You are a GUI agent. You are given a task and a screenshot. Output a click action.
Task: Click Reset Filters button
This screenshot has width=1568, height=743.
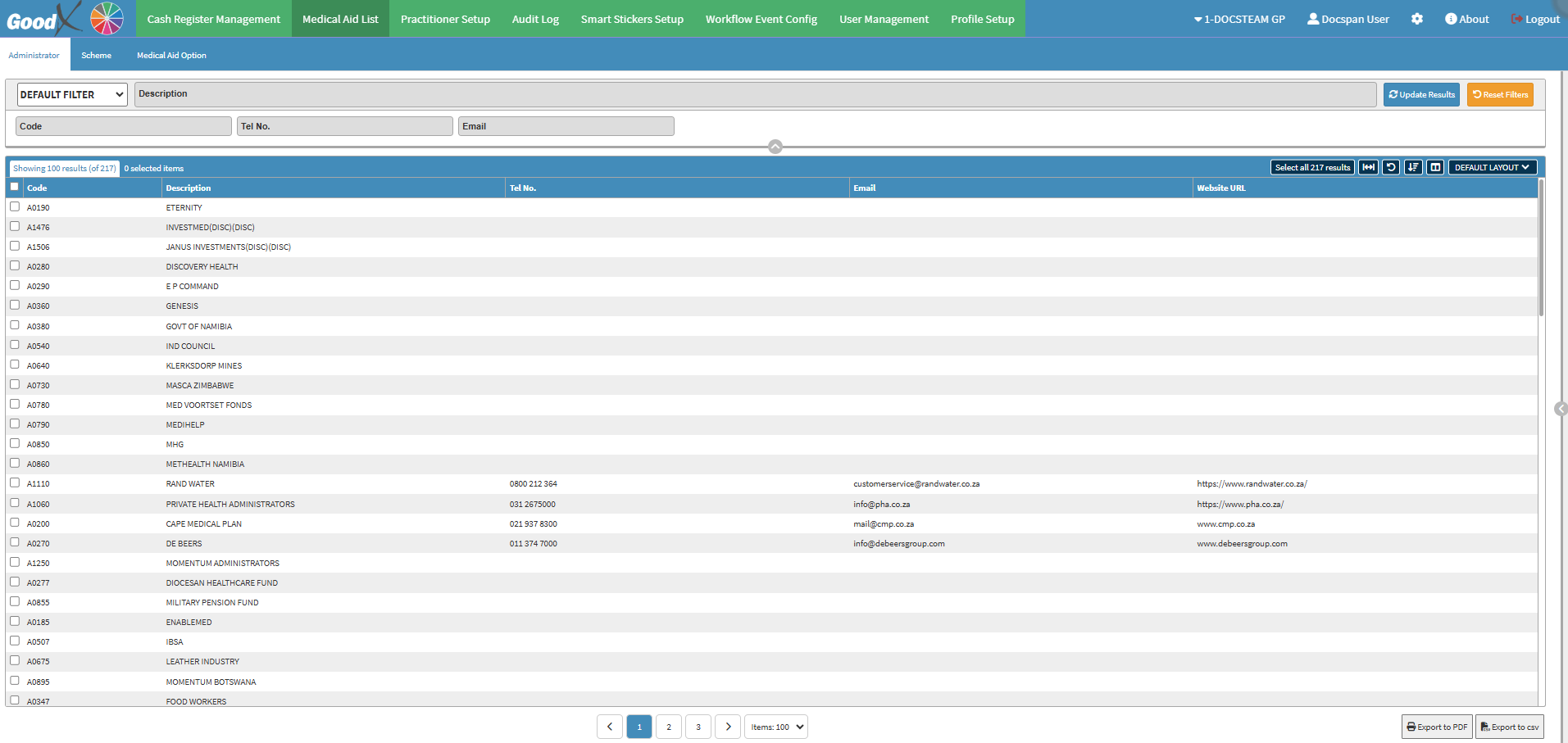point(1500,94)
